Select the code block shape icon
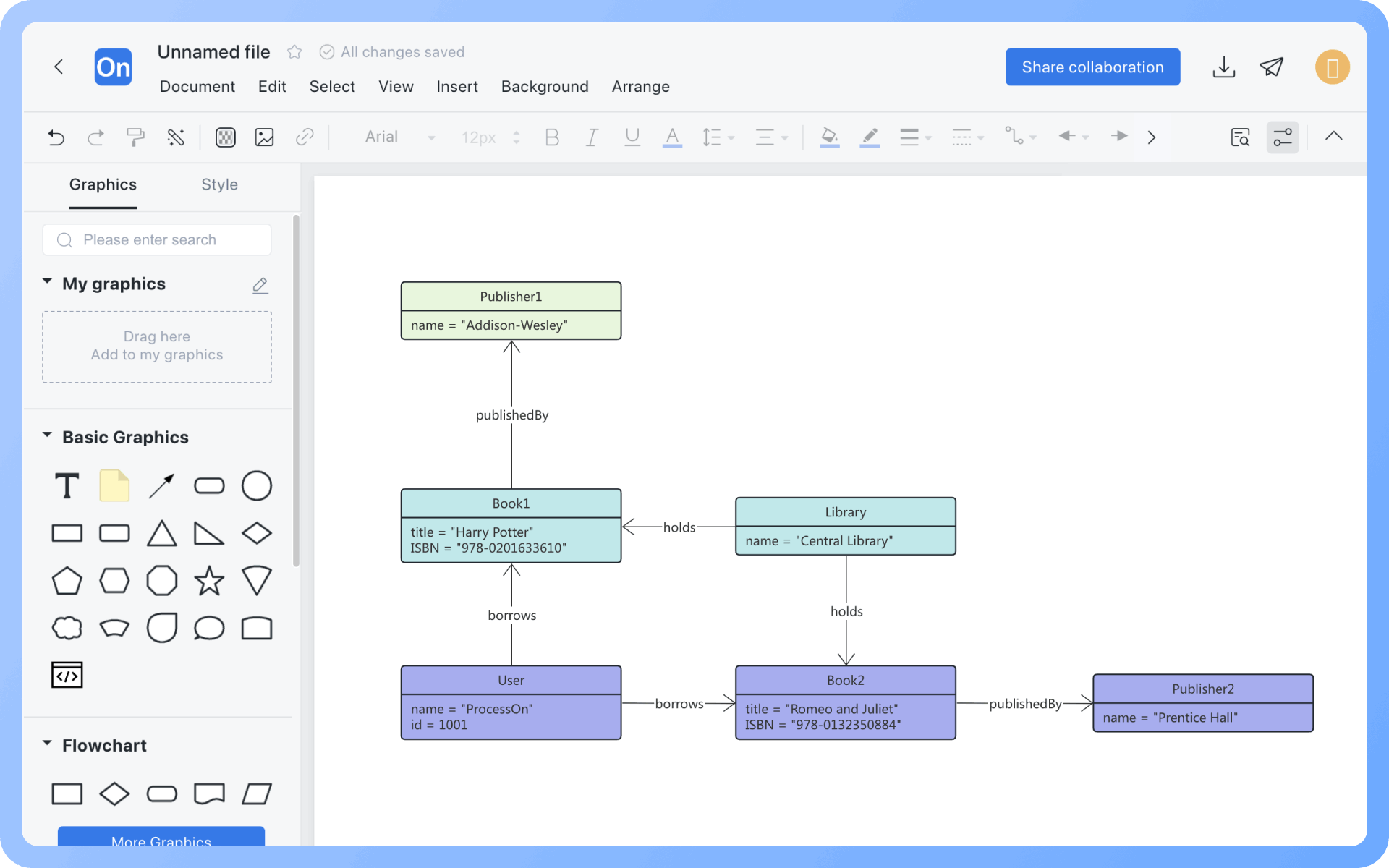The image size is (1389, 868). pos(67,676)
